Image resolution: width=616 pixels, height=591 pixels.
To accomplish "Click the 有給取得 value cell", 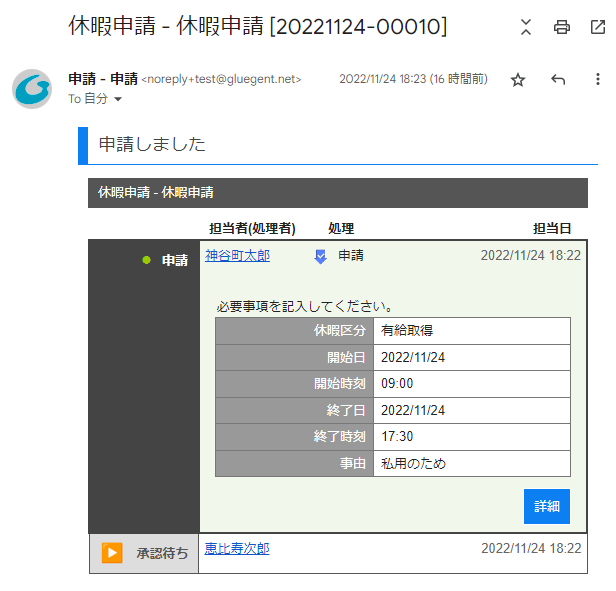I will pos(472,330).
